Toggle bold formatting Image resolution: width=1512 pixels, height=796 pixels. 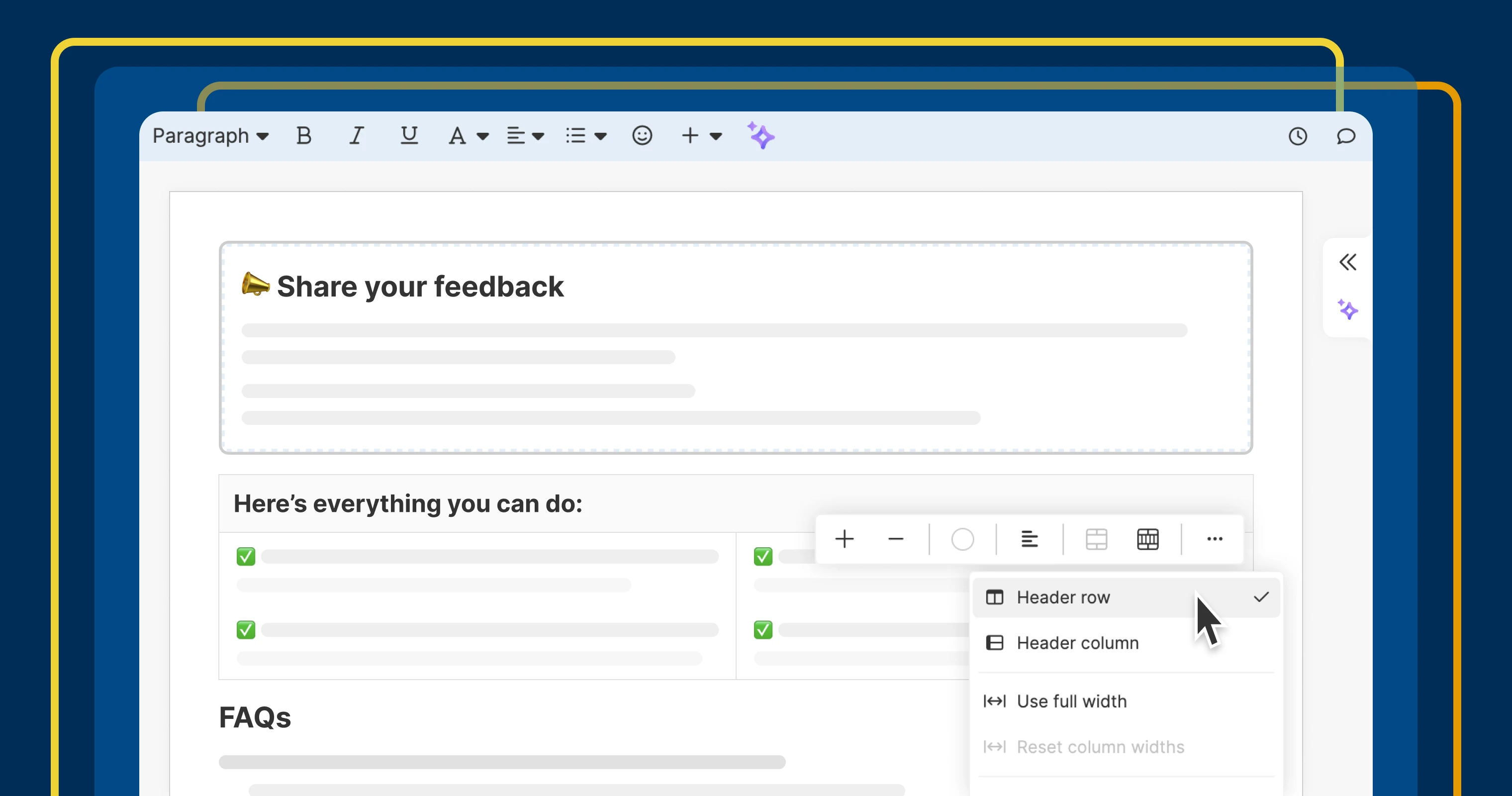click(303, 136)
